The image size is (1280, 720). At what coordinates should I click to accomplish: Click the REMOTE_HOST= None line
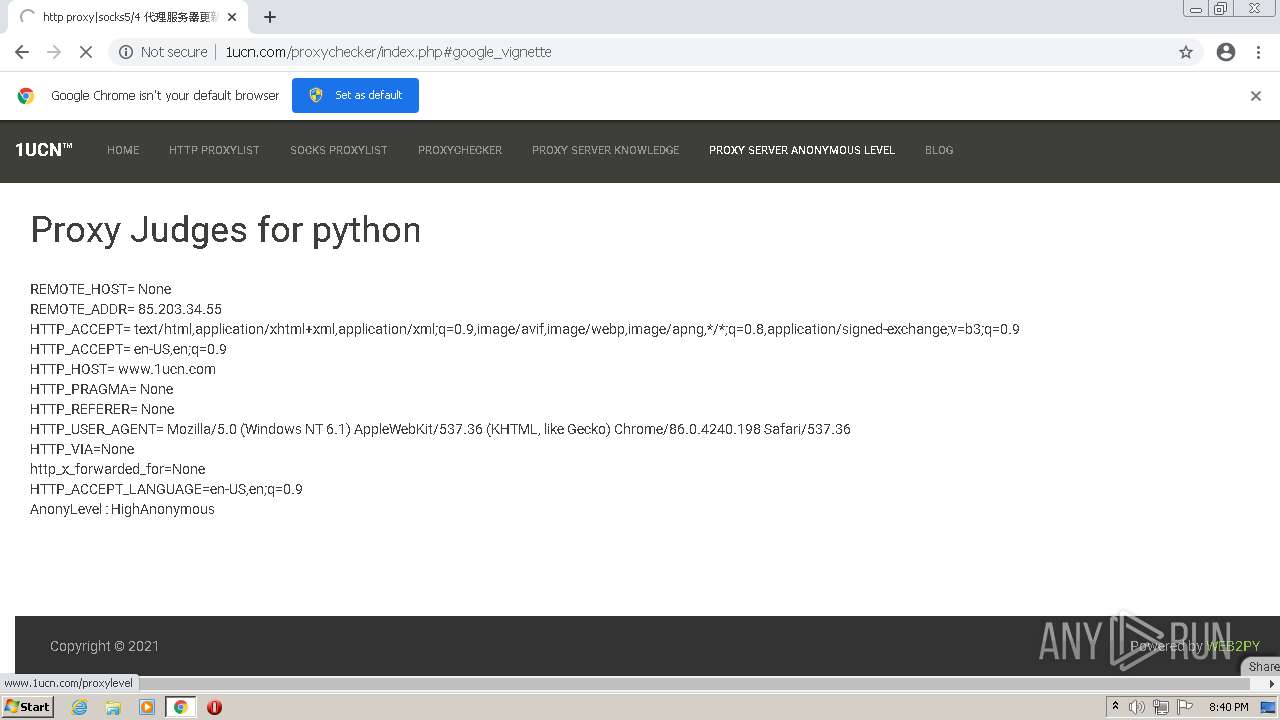coord(101,289)
